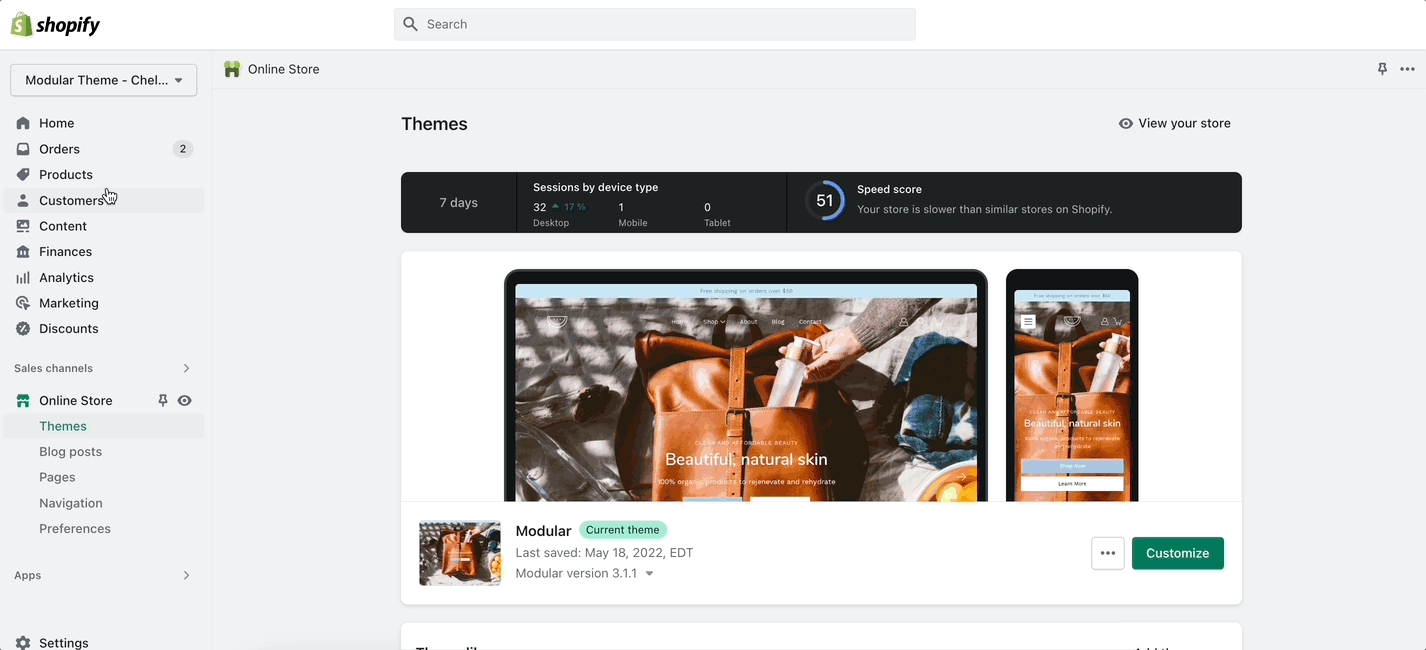Open Discounts badge icon
This screenshot has height=650, width=1426.
pos(23,329)
